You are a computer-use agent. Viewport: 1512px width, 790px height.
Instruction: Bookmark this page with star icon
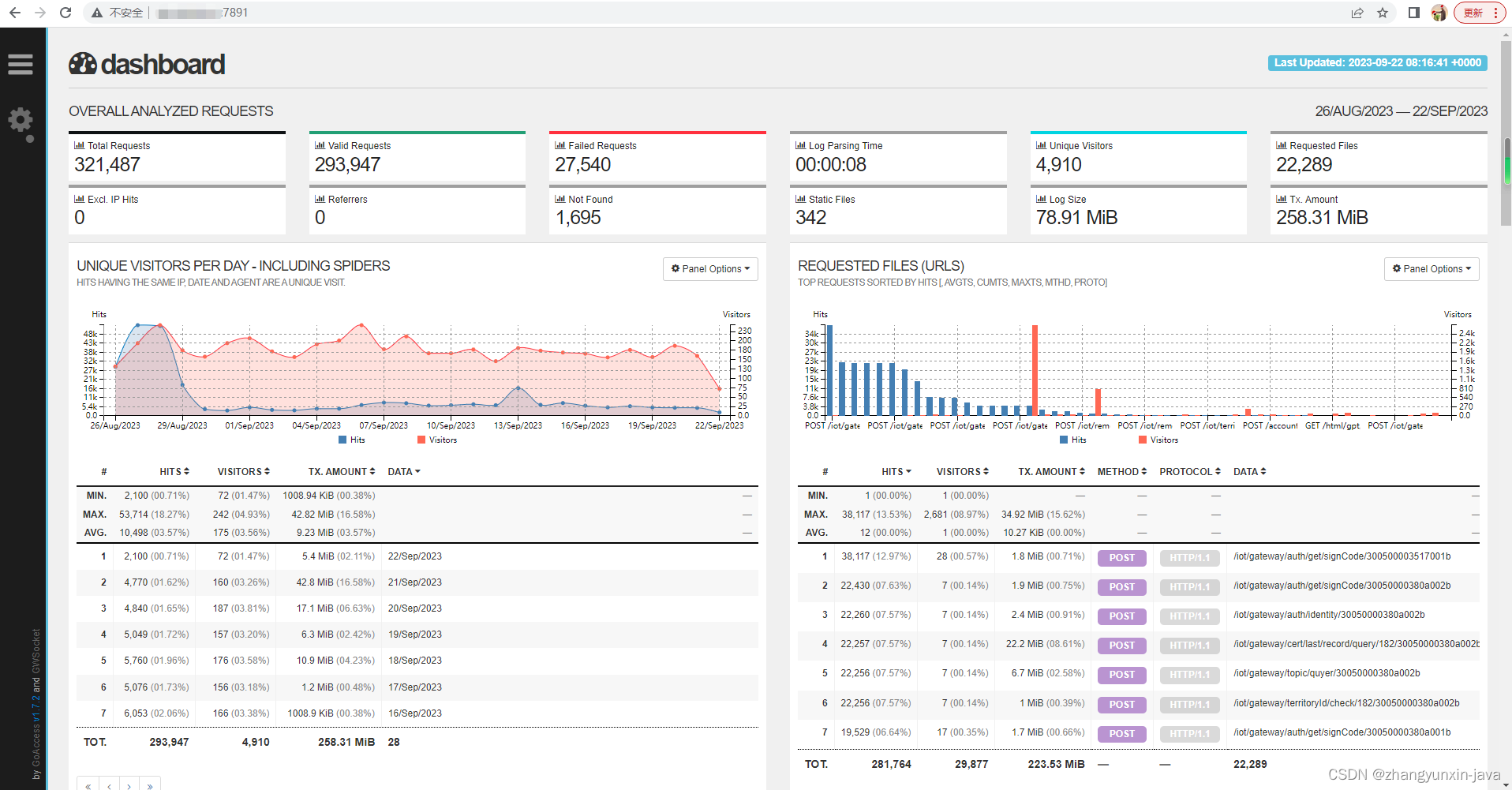point(1383,13)
